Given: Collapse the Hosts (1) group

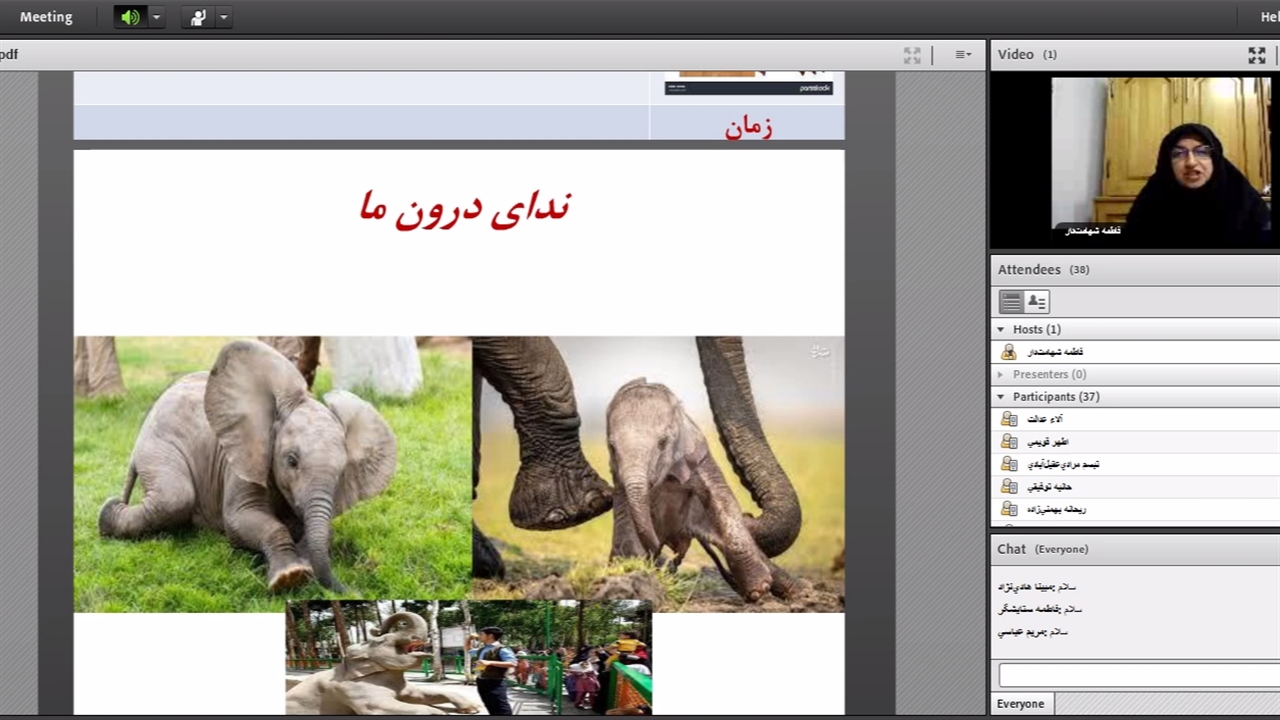Looking at the screenshot, I should [x=1000, y=329].
